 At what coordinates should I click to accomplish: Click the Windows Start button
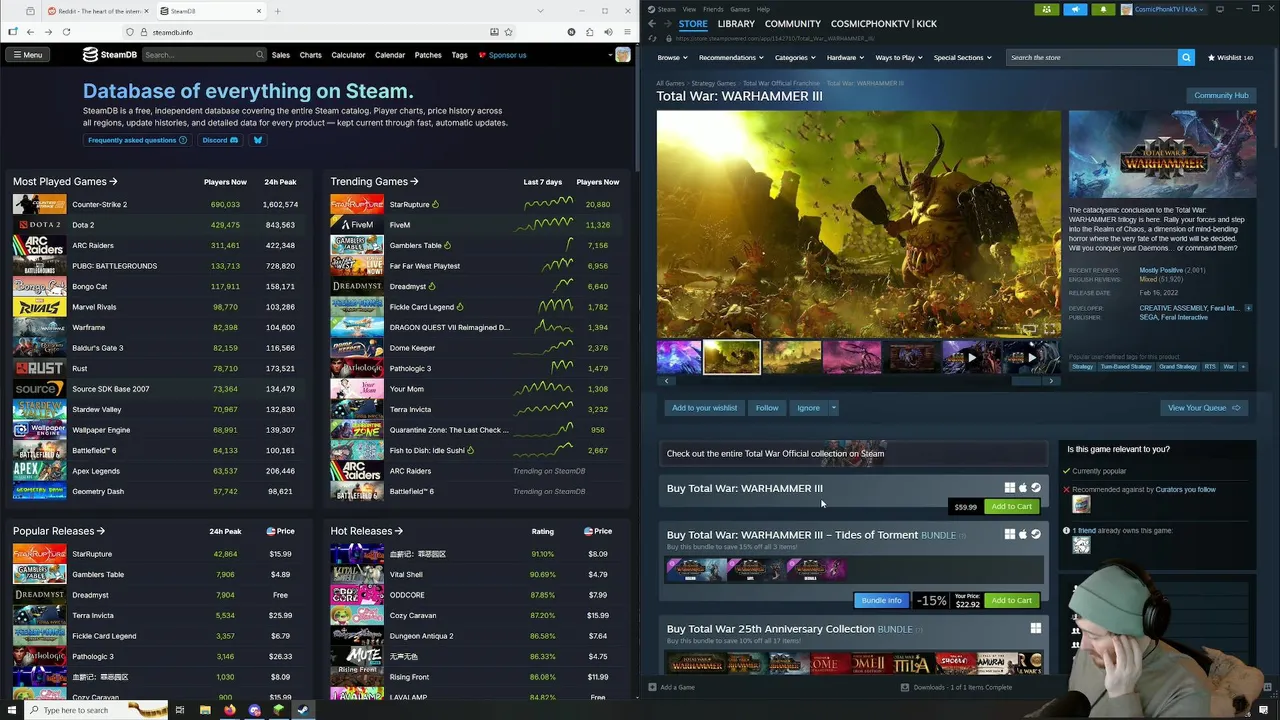point(12,710)
